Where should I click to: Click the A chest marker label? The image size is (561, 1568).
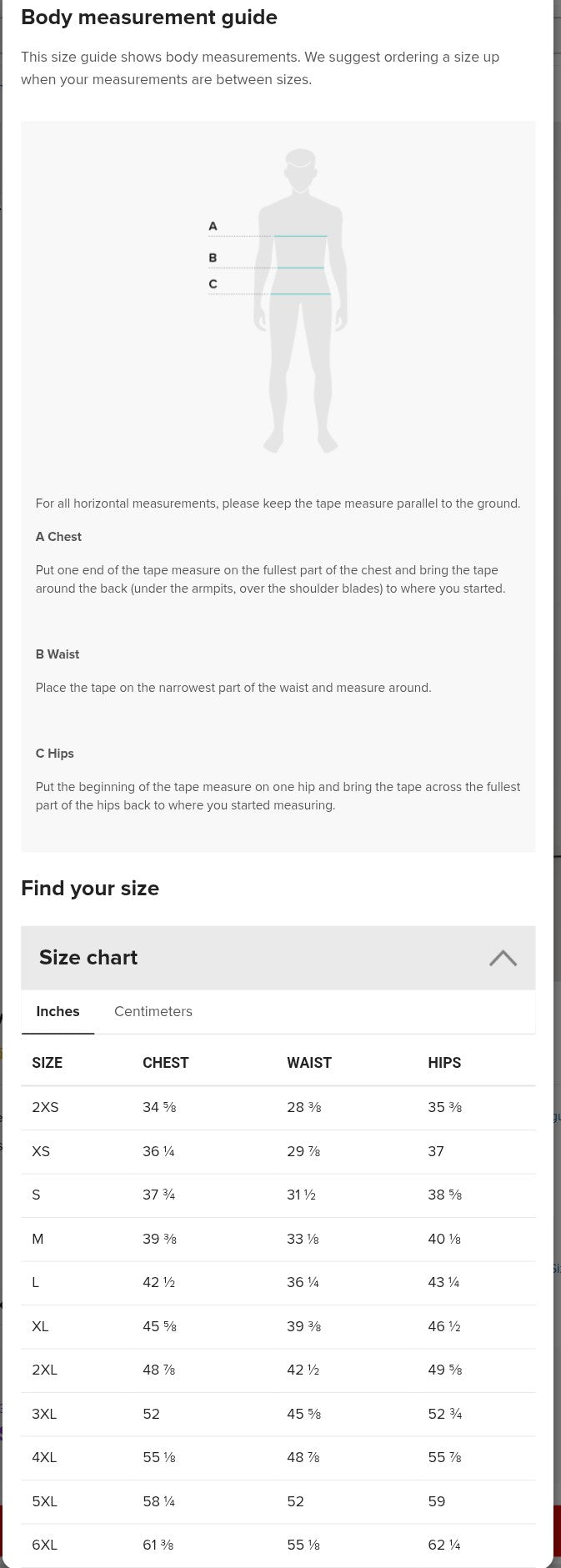(x=213, y=226)
